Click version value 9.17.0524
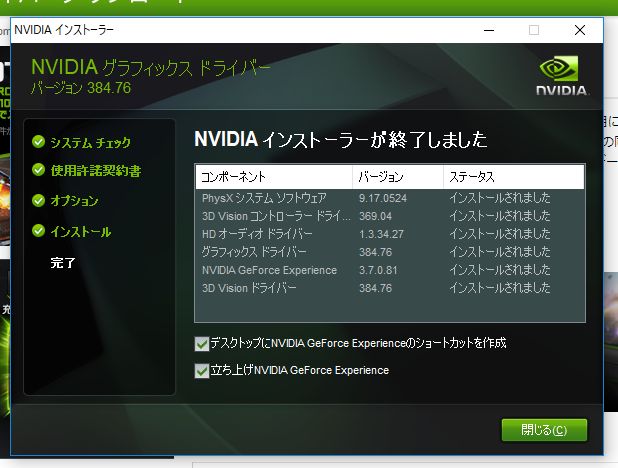The width and height of the screenshot is (618, 468). (x=383, y=198)
